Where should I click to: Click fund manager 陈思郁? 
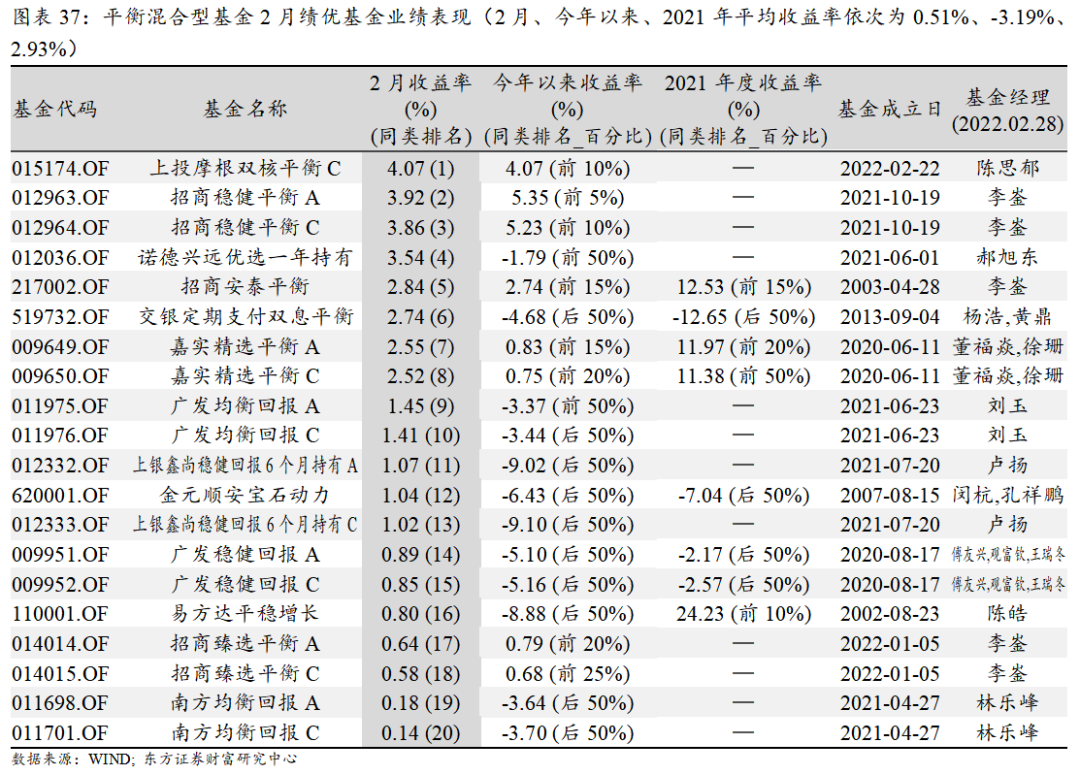click(x=1008, y=168)
